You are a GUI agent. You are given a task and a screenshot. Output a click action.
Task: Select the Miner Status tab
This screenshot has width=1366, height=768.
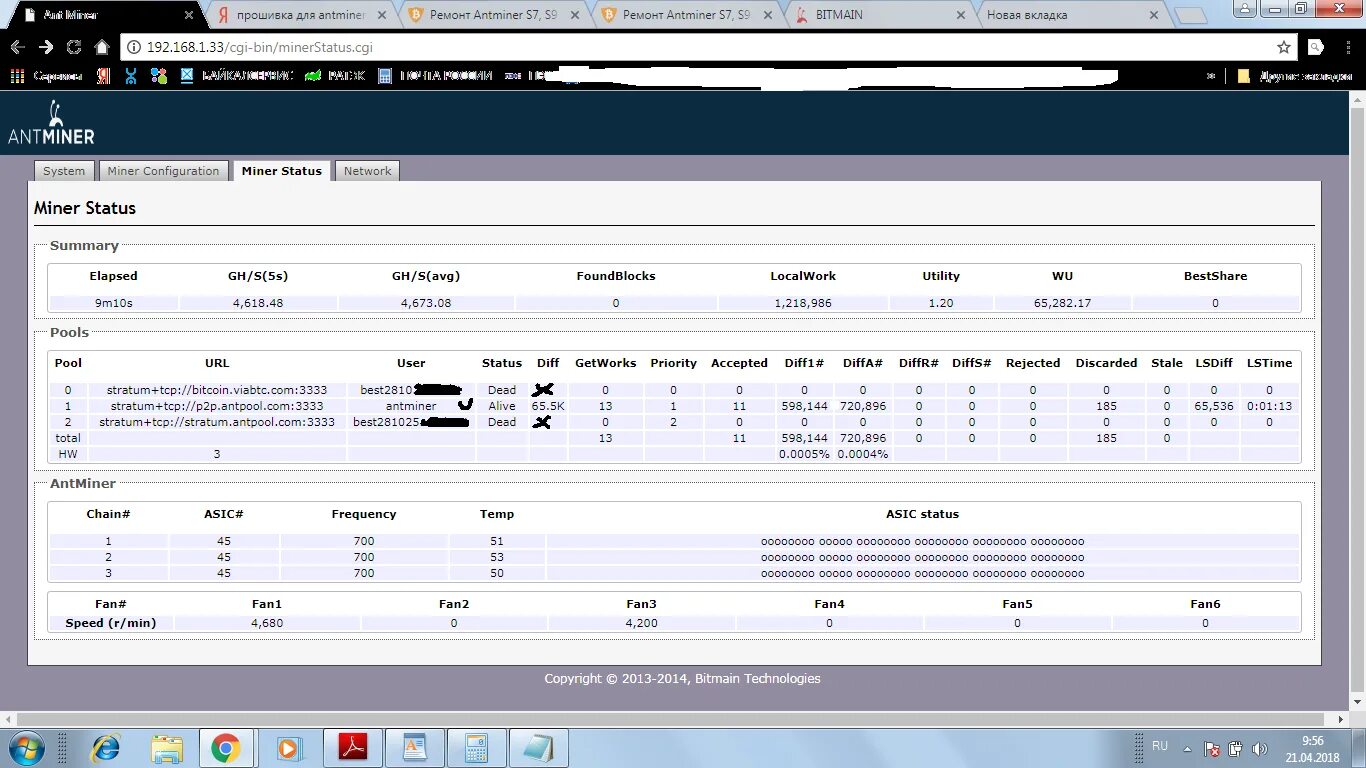coord(281,171)
